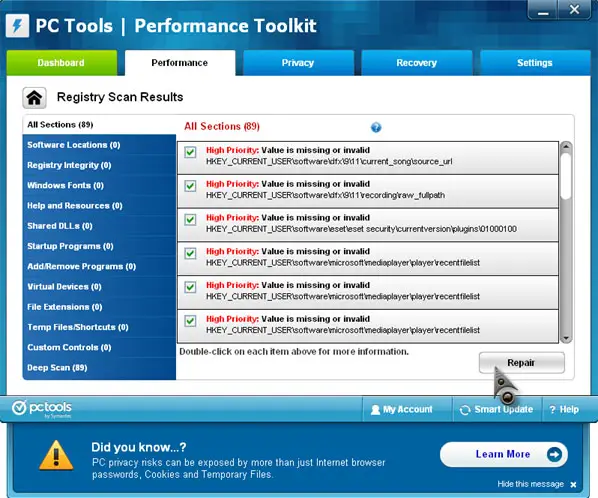Uncheck the eset security plugins registry entry

tap(190, 220)
